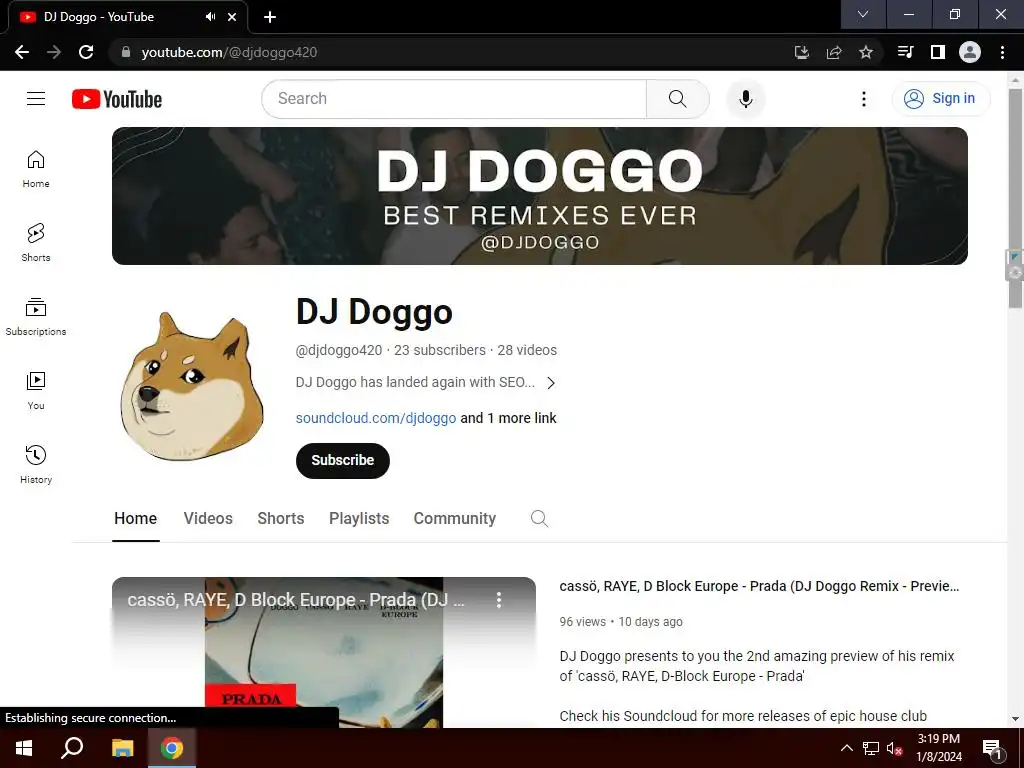Viewport: 1024px width, 768px height.
Task: Open the Windows Start menu
Action: click(x=24, y=748)
